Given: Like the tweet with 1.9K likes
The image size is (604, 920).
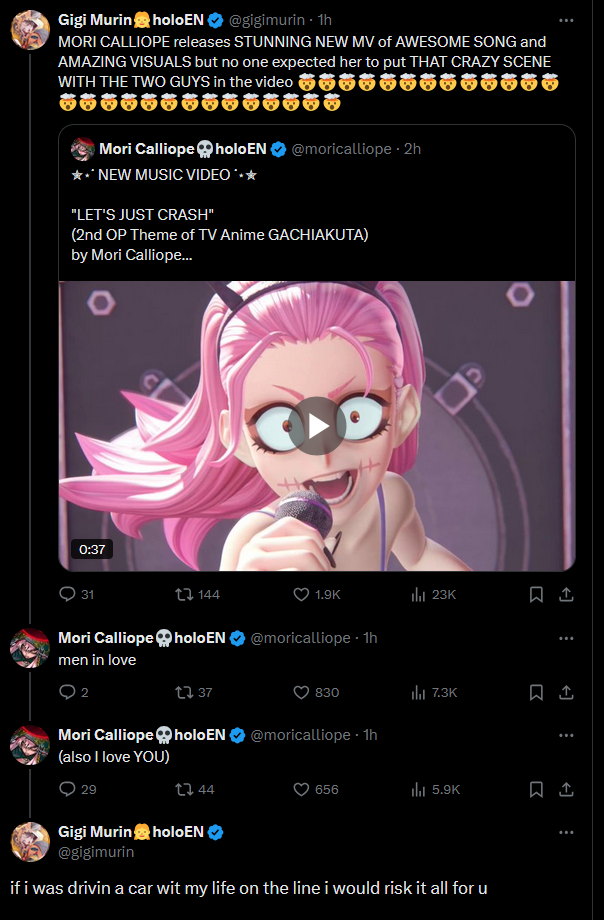Looking at the screenshot, I should 302,594.
